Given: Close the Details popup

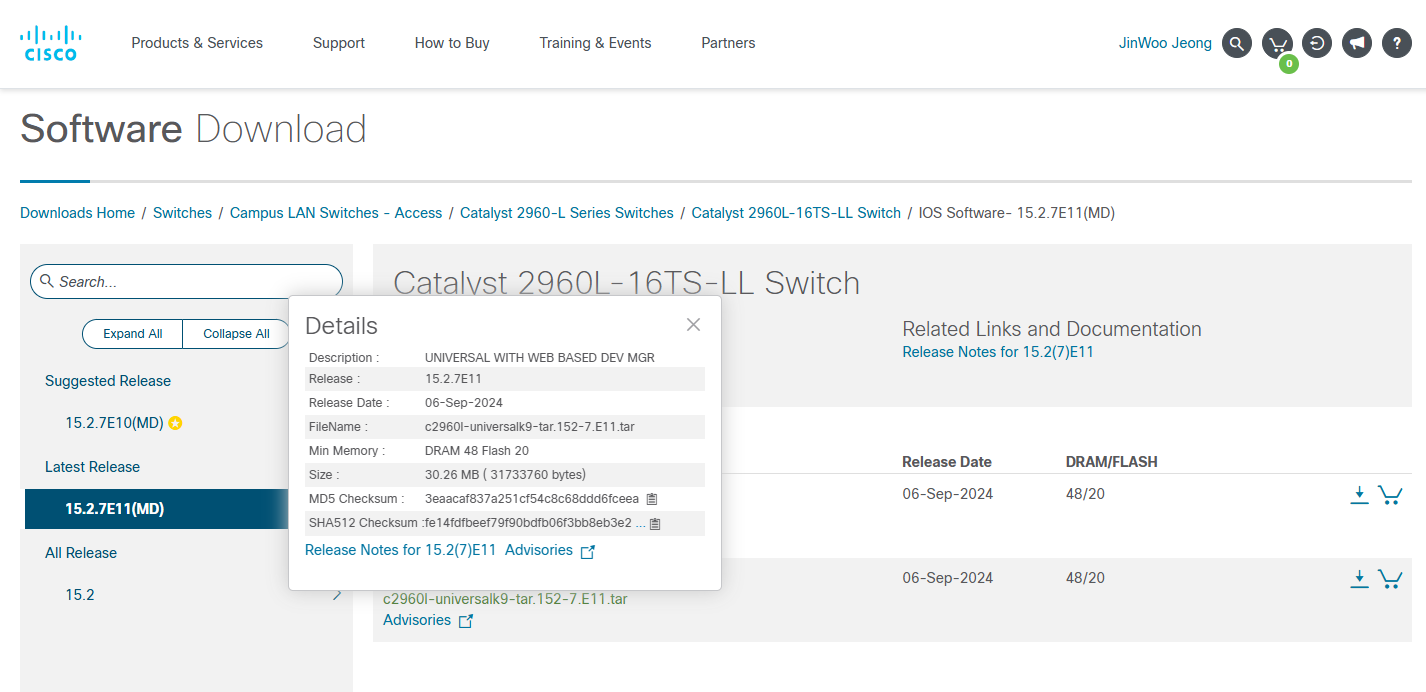Looking at the screenshot, I should pos(693,325).
